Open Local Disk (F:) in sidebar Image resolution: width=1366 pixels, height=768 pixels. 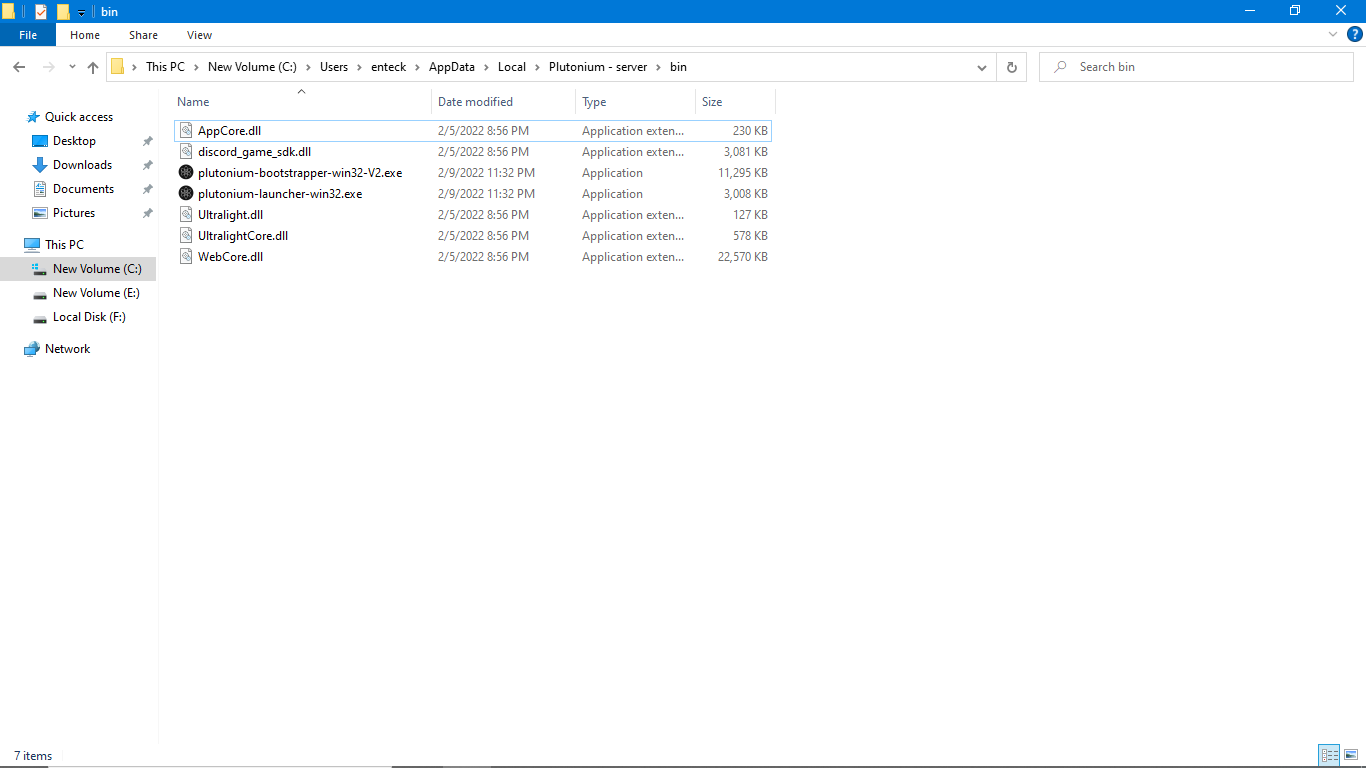[x=89, y=317]
